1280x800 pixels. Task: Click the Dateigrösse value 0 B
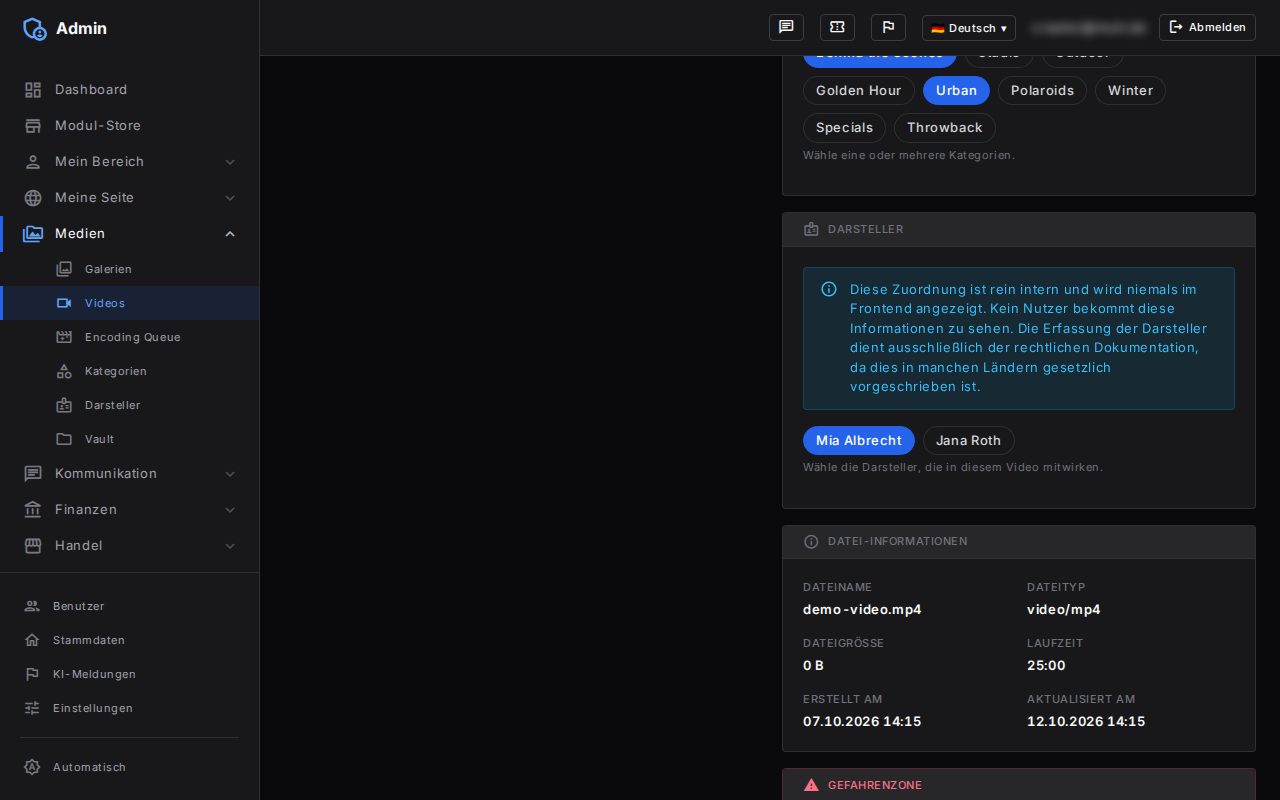813,665
